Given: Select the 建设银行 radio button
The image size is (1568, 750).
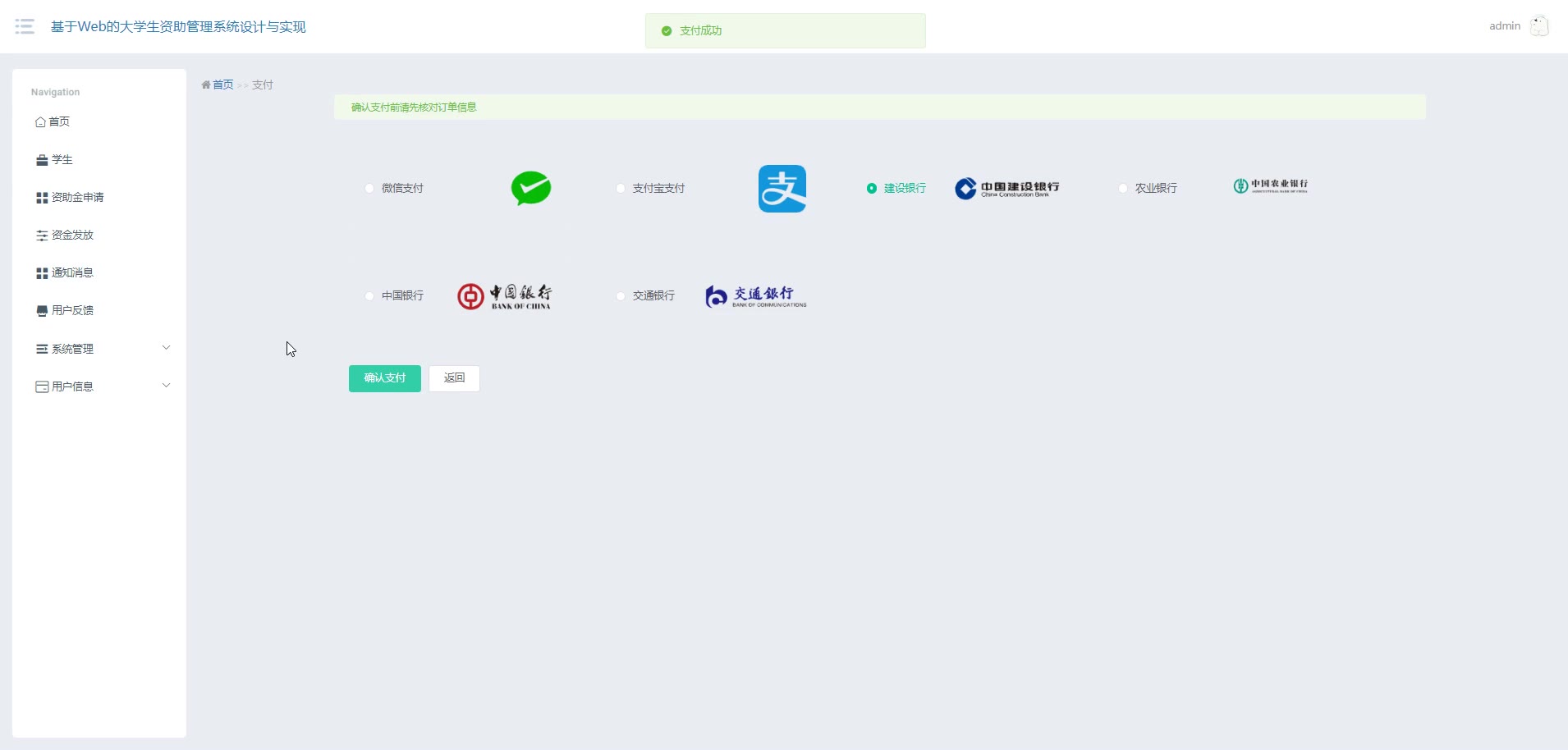Looking at the screenshot, I should coord(872,188).
